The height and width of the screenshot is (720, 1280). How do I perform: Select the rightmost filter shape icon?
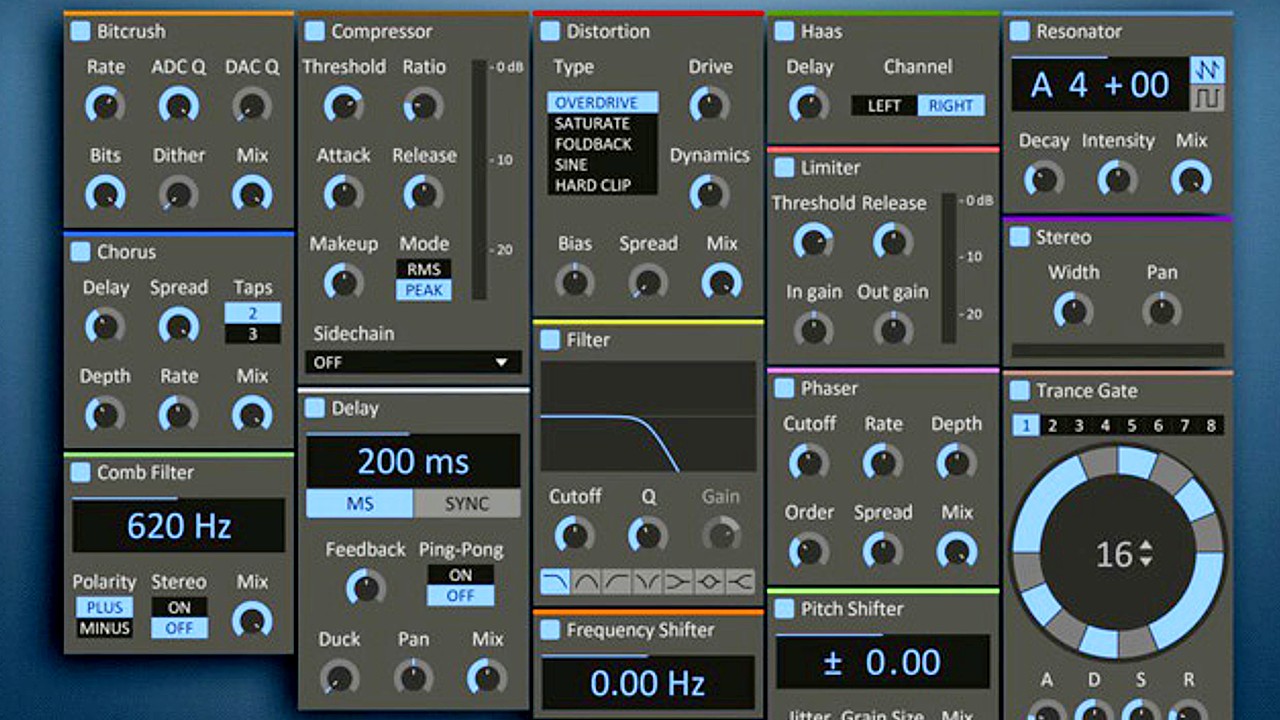(x=740, y=582)
